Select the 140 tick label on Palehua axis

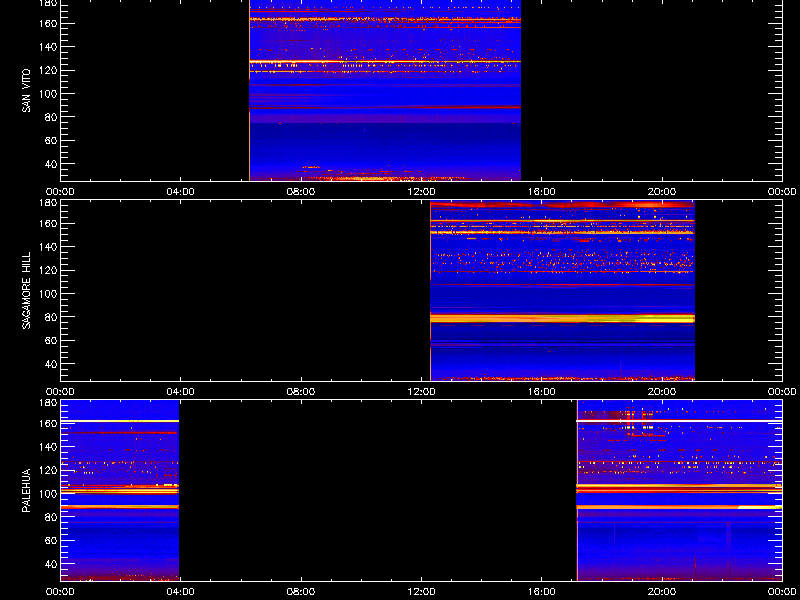49,447
